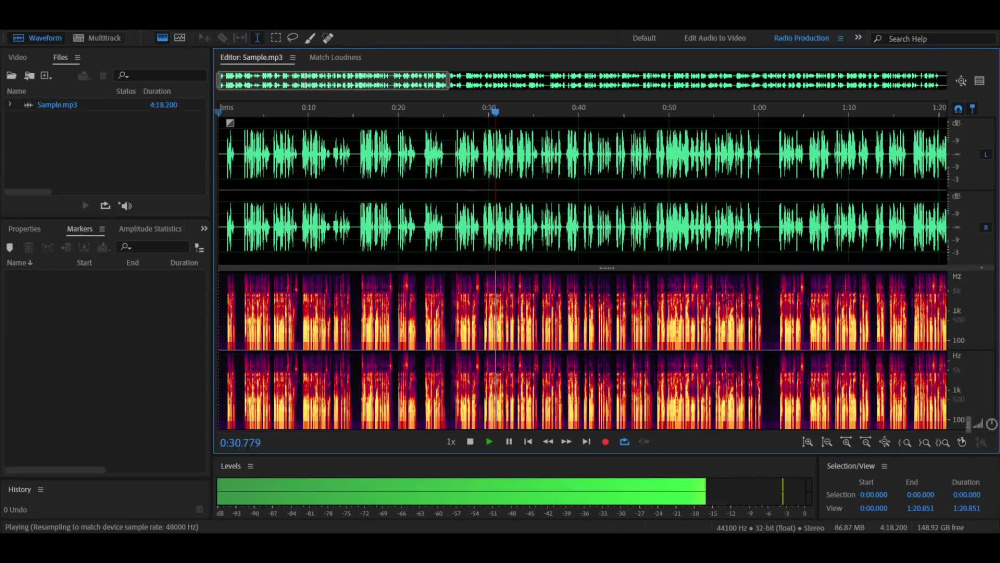Click the Rewind button
The image size is (1000, 563).
[x=548, y=441]
